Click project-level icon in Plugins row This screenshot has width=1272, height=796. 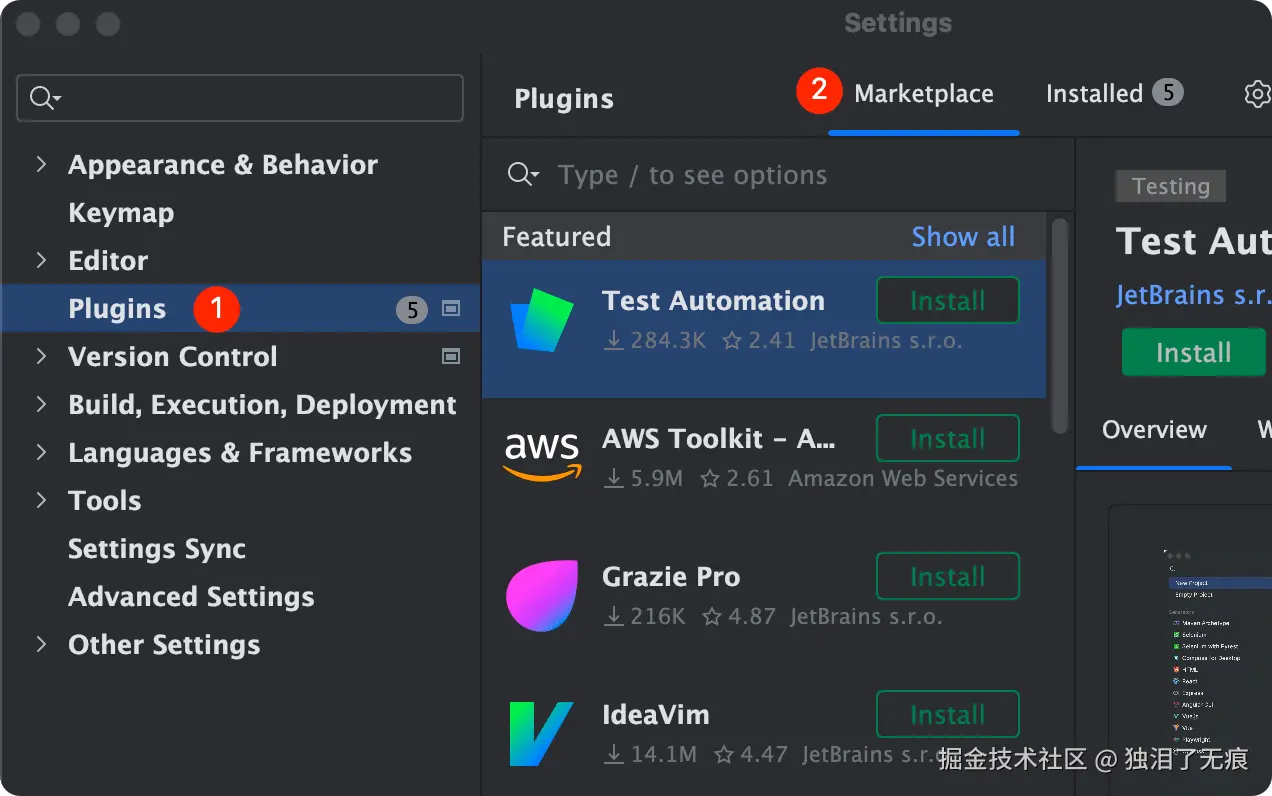tap(451, 309)
